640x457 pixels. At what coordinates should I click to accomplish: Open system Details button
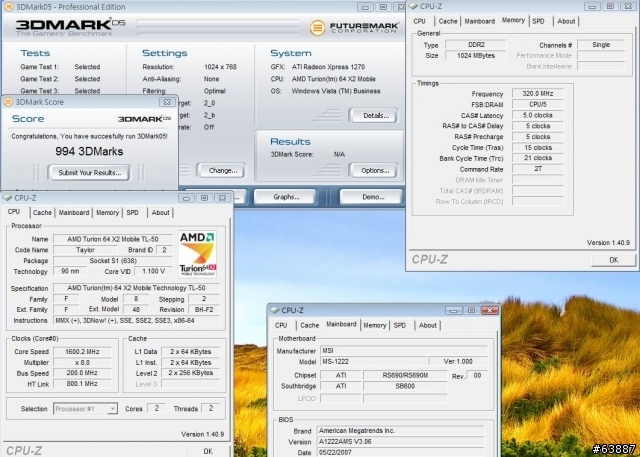click(x=376, y=115)
